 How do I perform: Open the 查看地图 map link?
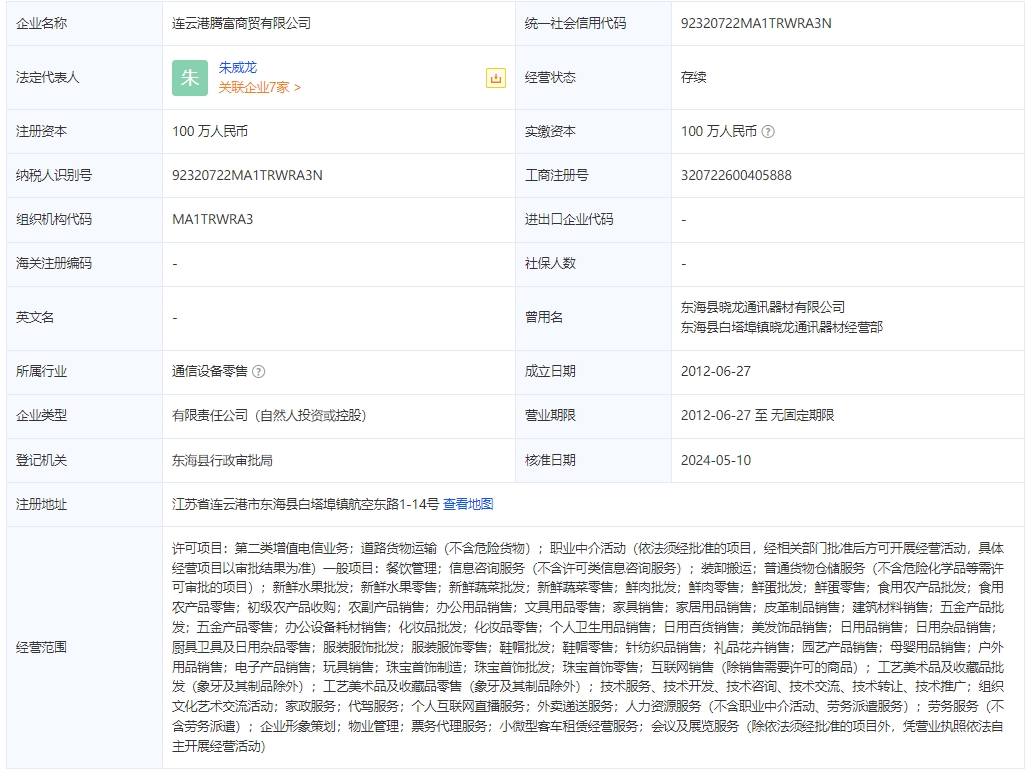coord(468,504)
